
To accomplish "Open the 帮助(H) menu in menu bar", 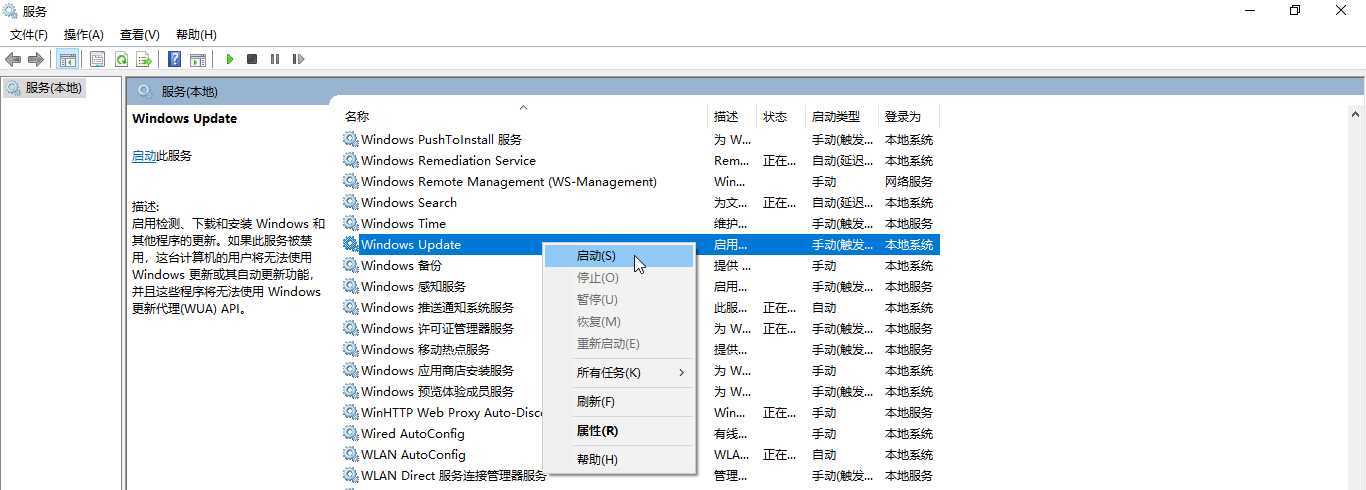I will 196,35.
